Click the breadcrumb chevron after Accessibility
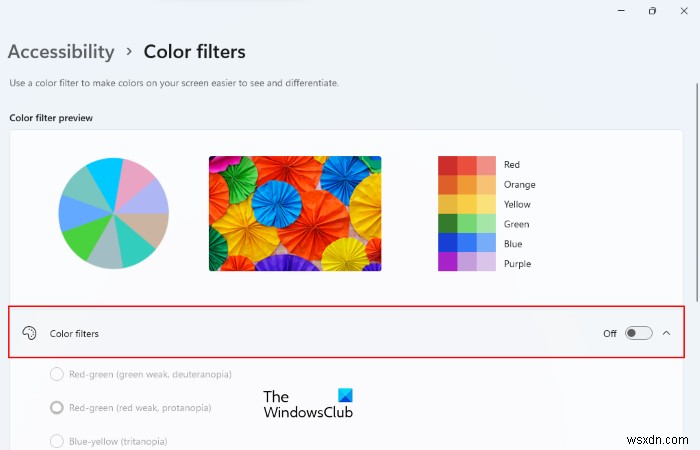 pos(129,52)
